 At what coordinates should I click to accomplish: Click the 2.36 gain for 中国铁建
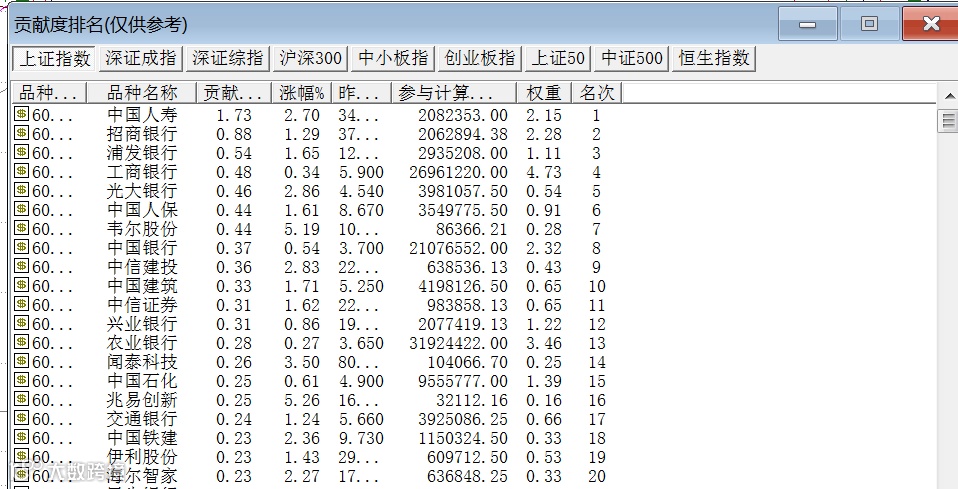[x=302, y=438]
